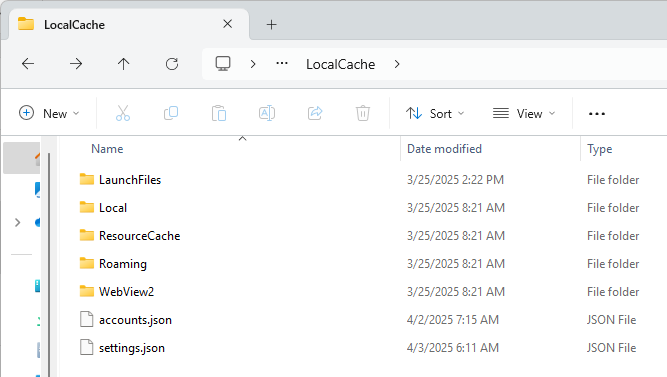Click the LocalCache tab title

point(74,25)
